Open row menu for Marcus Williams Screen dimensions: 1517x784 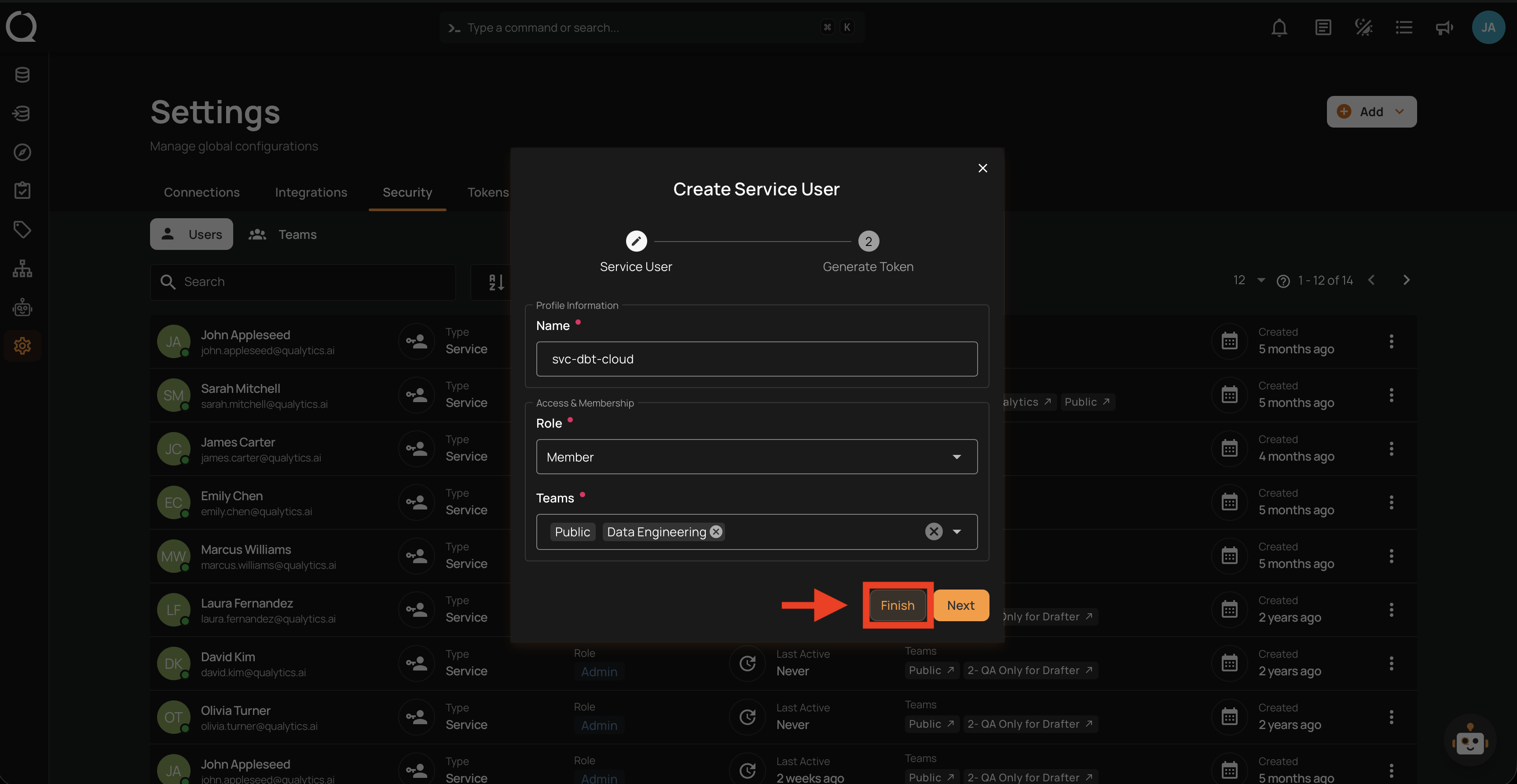click(1391, 556)
